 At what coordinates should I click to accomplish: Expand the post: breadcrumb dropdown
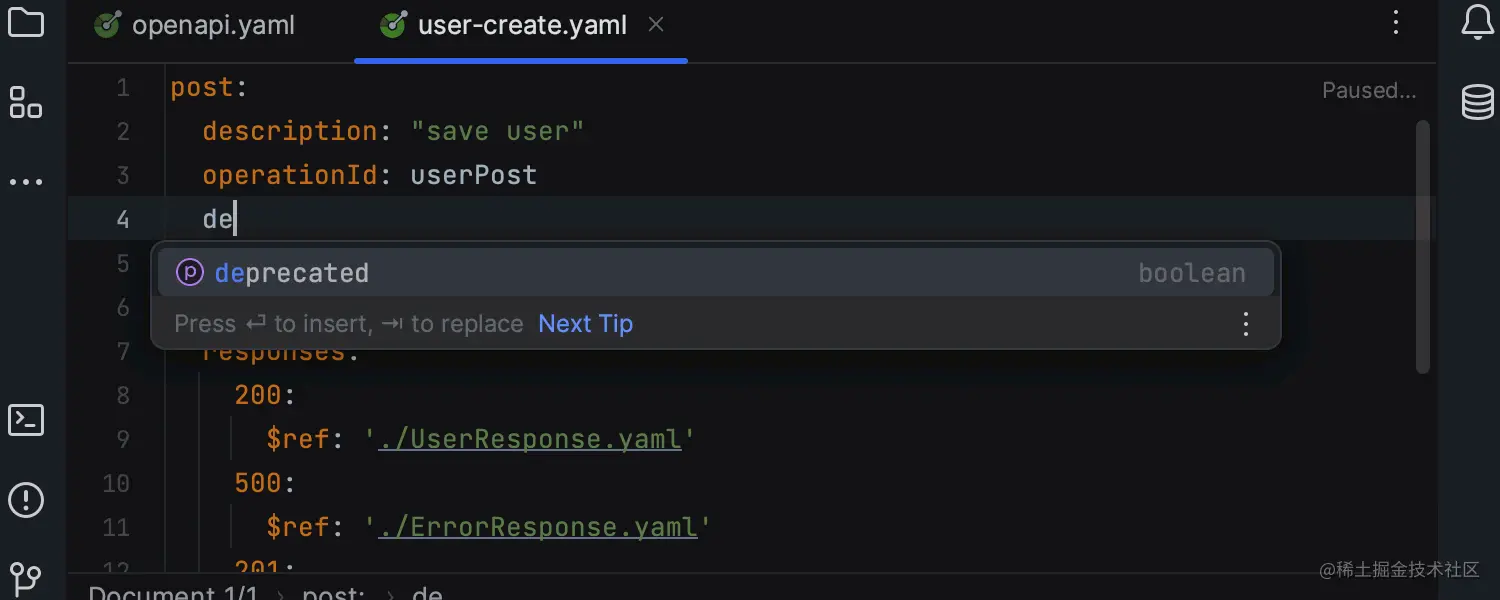tap(333, 591)
